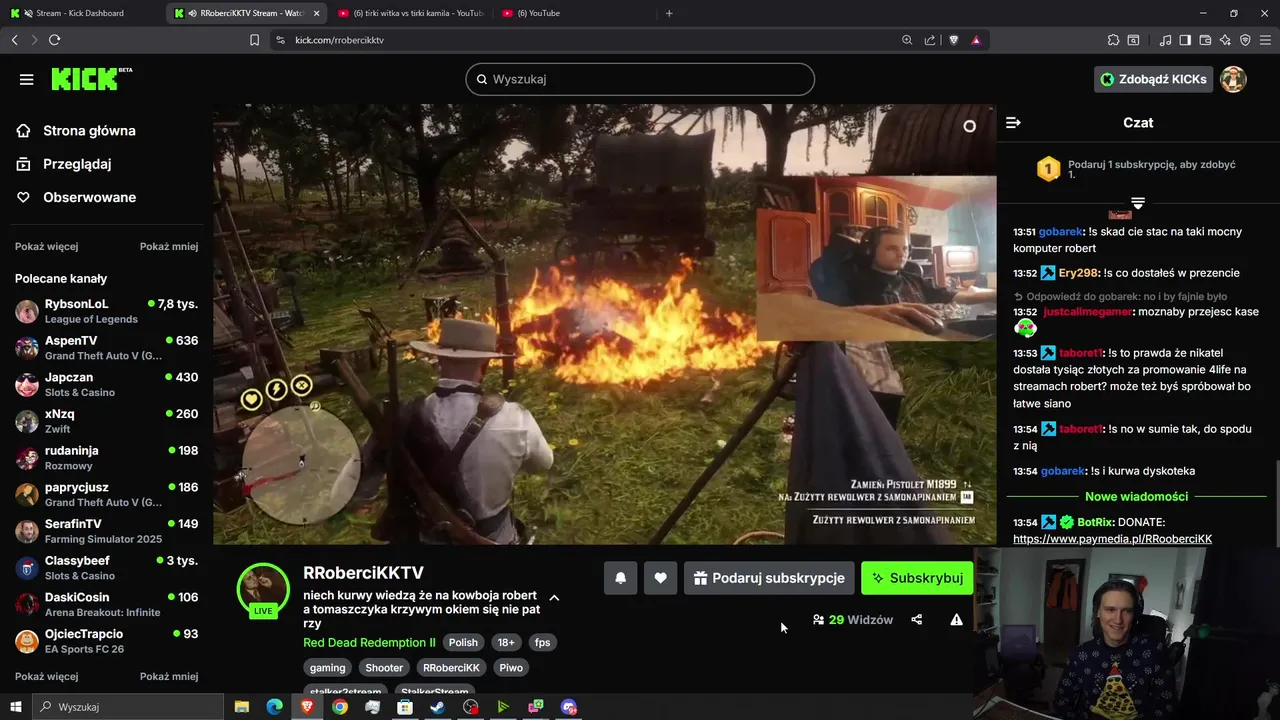
Task: Open OjciecTrapcio channel from sidebar
Action: point(106,641)
